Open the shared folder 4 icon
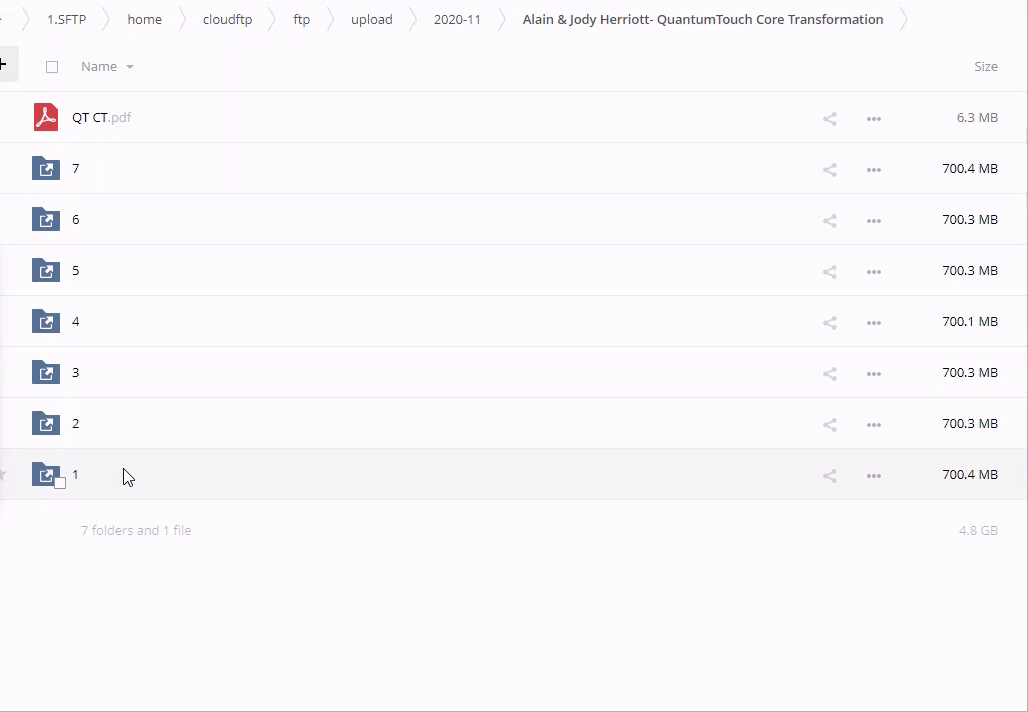The height and width of the screenshot is (712, 1028). 46,322
